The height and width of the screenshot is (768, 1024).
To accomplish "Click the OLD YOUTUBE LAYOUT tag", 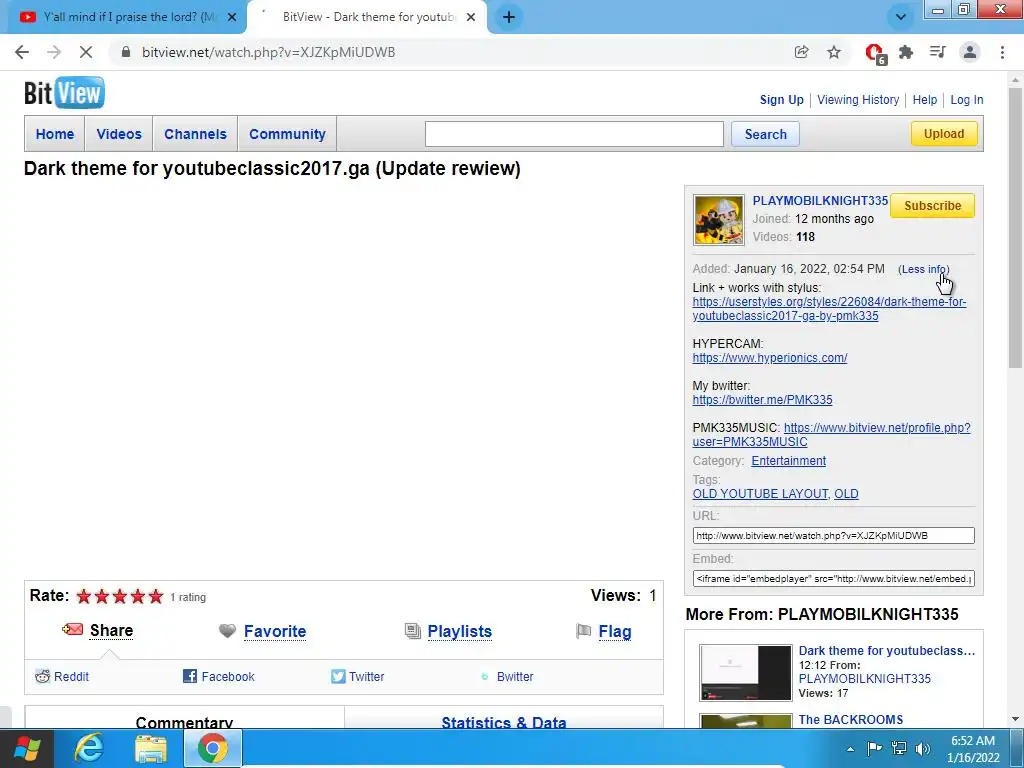I will [x=760, y=494].
